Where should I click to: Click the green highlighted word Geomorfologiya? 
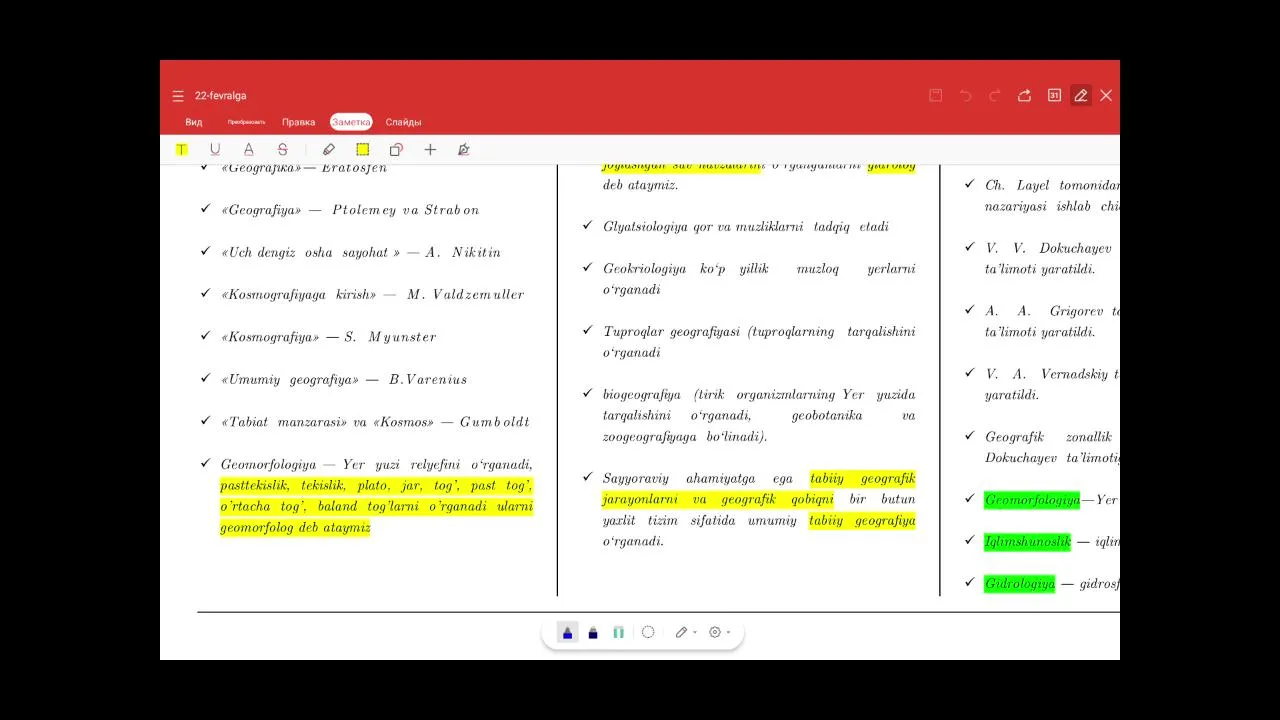click(x=1032, y=500)
